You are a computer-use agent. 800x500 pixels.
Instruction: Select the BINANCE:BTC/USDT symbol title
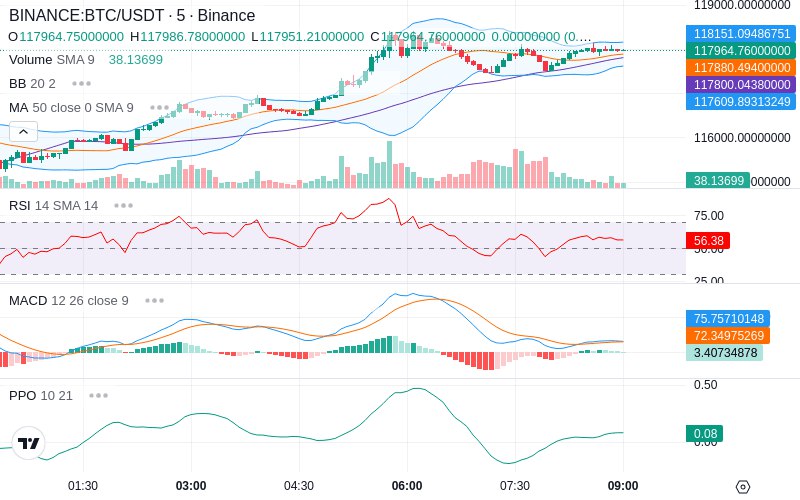[132, 15]
